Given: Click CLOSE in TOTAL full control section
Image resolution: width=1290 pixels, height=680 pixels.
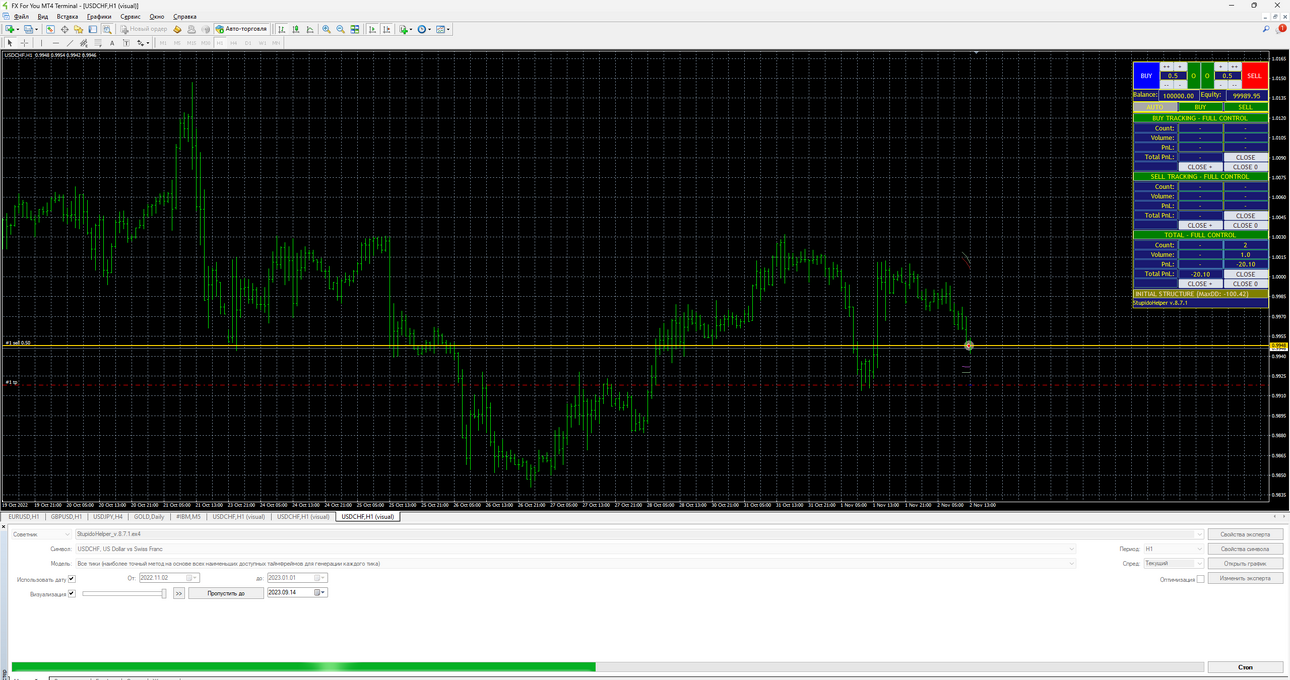Looking at the screenshot, I should point(1245,274).
